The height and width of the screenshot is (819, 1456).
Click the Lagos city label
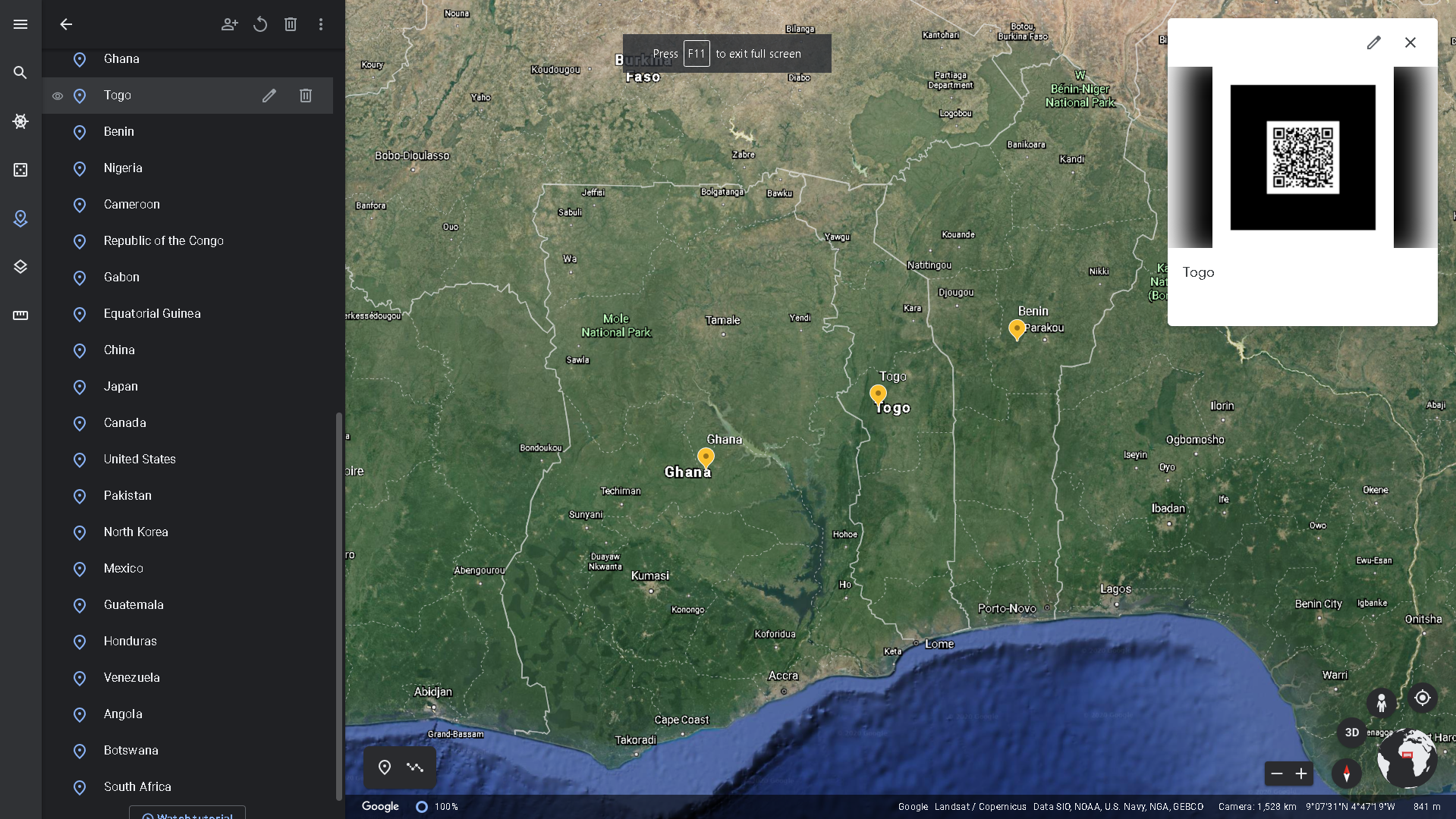(x=1115, y=589)
